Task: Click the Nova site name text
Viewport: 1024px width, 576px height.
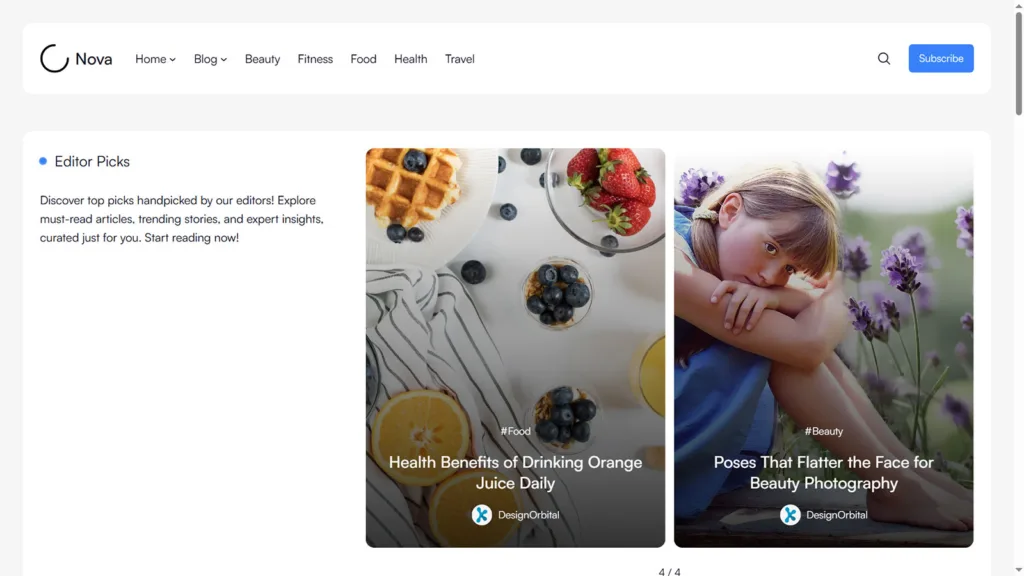Action: point(94,59)
